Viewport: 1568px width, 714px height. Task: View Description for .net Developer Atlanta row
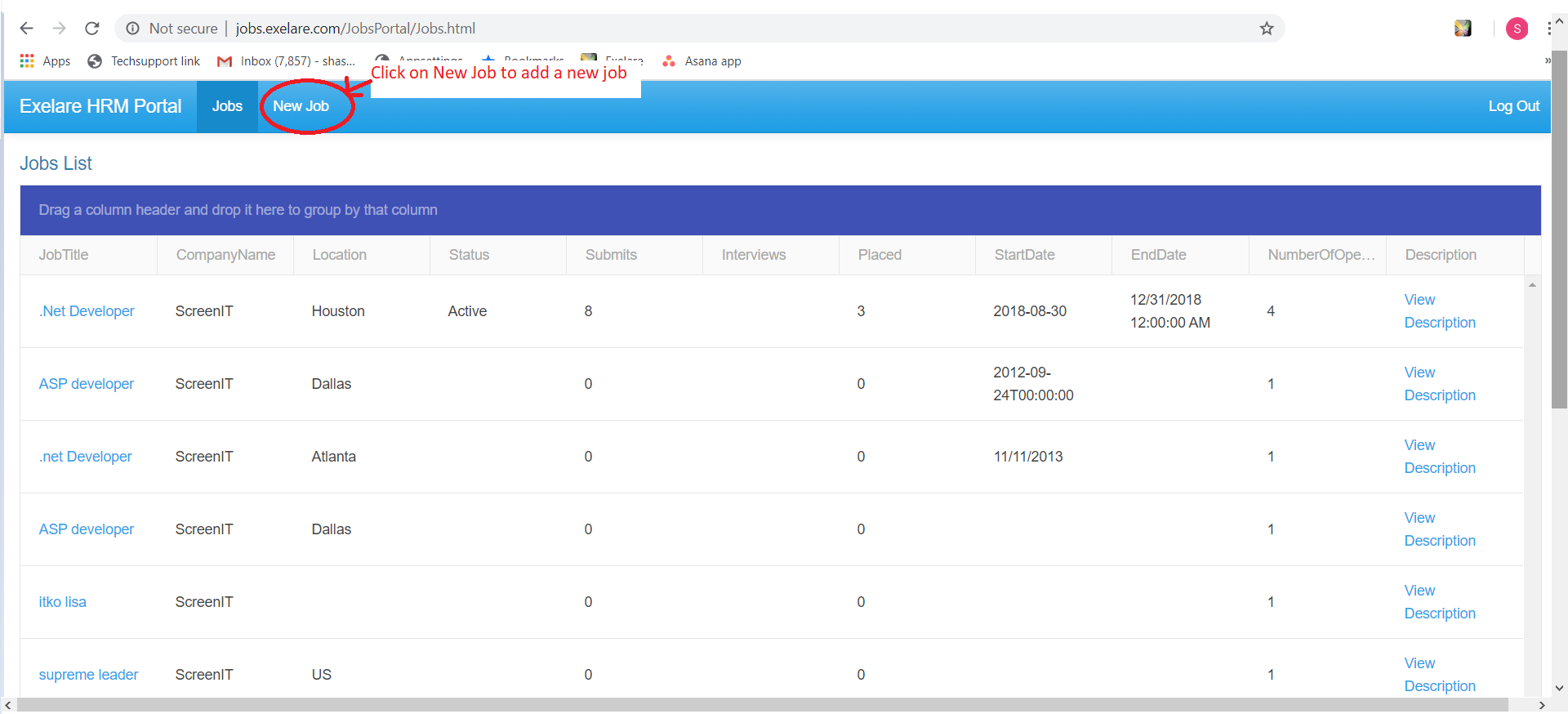click(x=1440, y=457)
